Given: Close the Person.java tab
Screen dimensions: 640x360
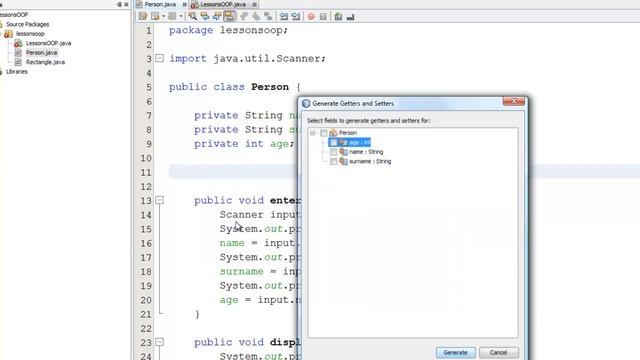Looking at the screenshot, I should click(x=185, y=4).
